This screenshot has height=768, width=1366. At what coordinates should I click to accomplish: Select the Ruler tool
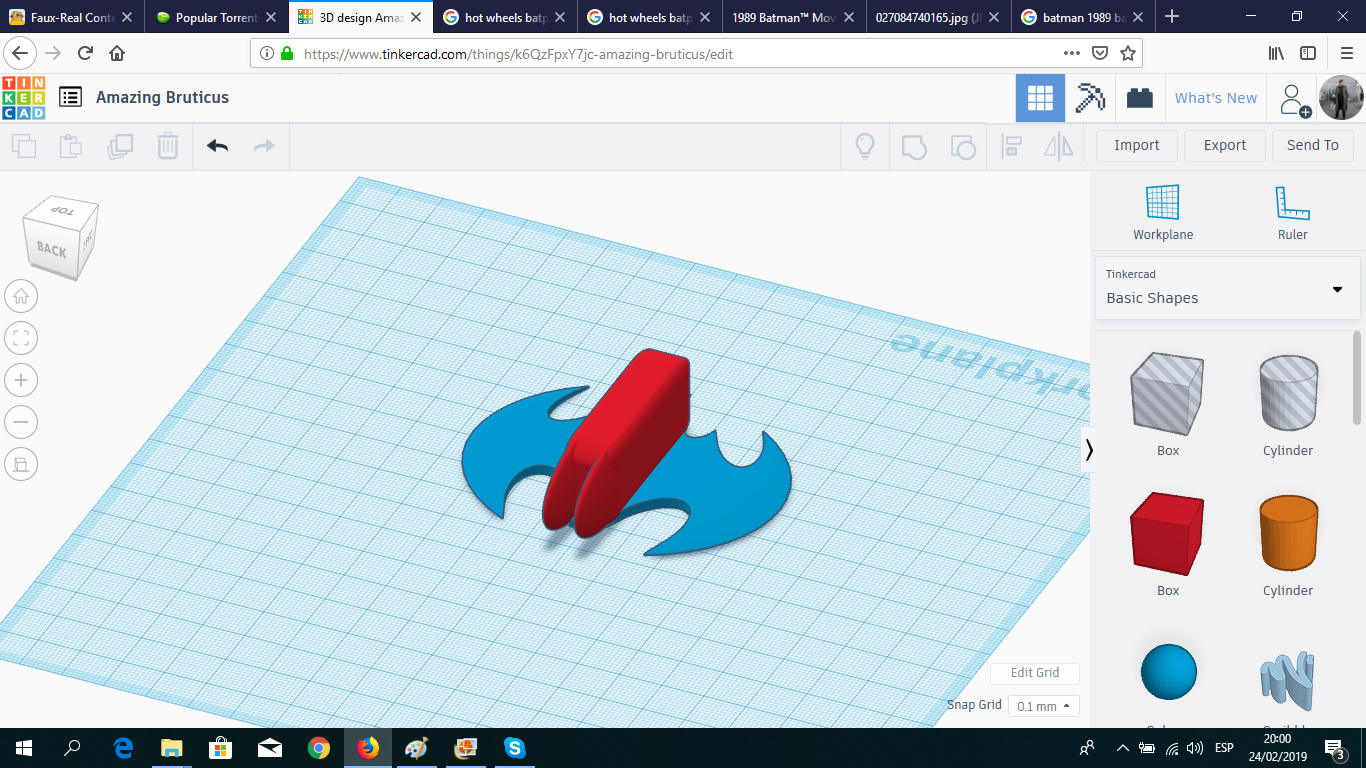[1292, 210]
